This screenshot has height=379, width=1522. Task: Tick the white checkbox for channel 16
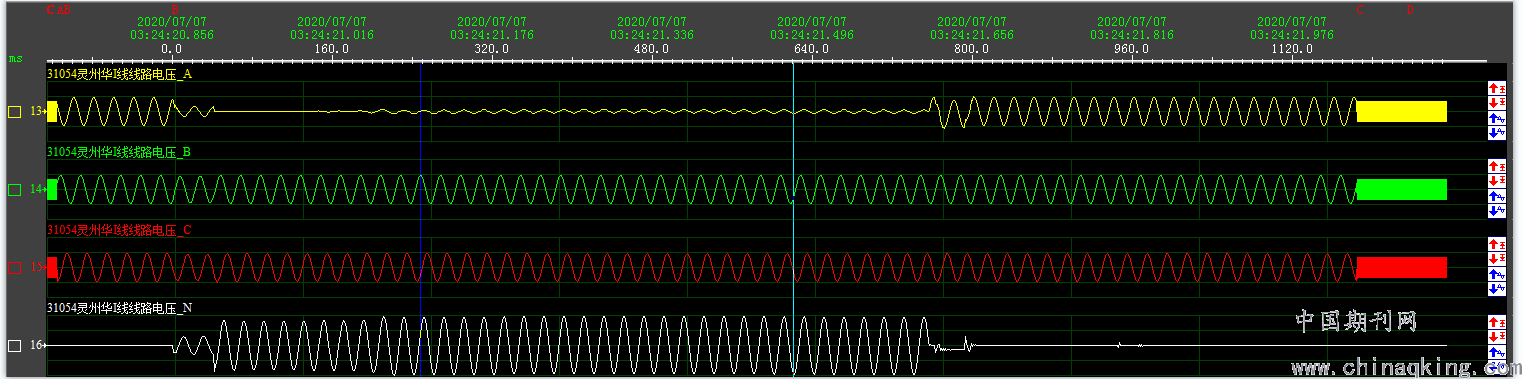point(14,345)
